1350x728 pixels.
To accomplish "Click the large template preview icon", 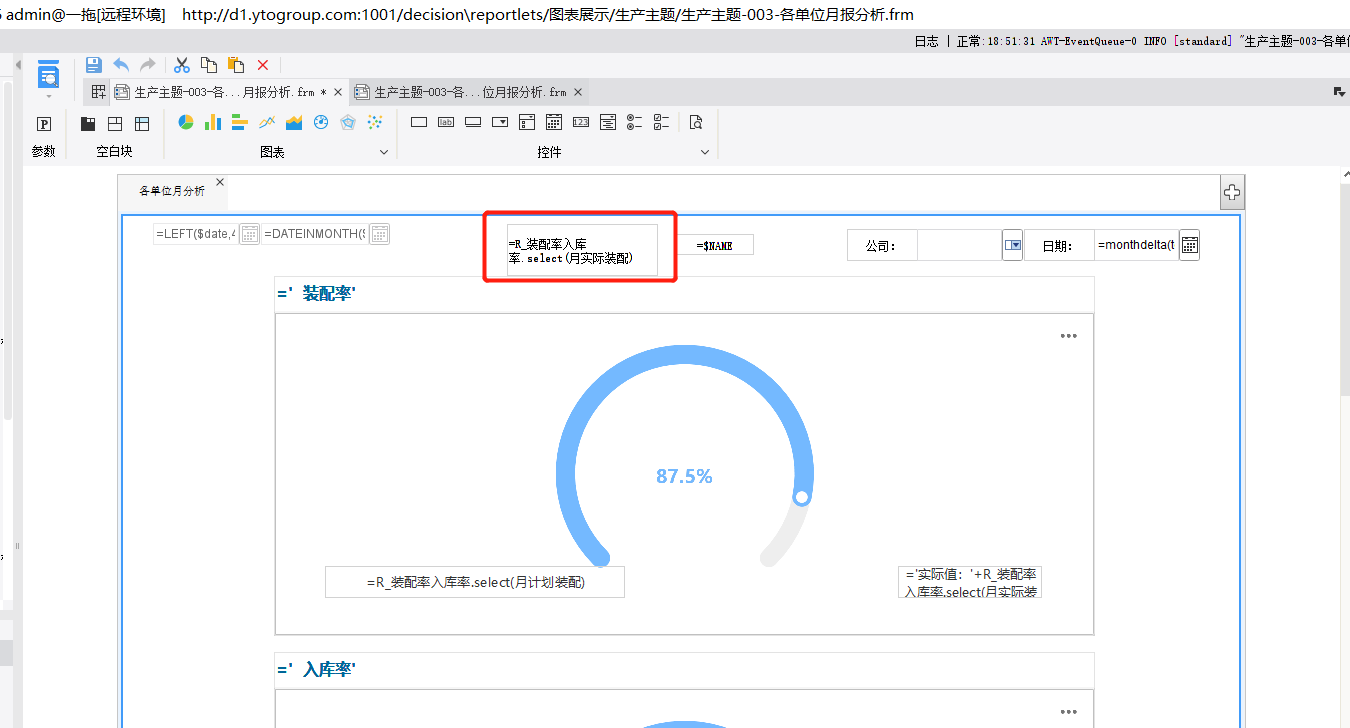I will coord(48,74).
